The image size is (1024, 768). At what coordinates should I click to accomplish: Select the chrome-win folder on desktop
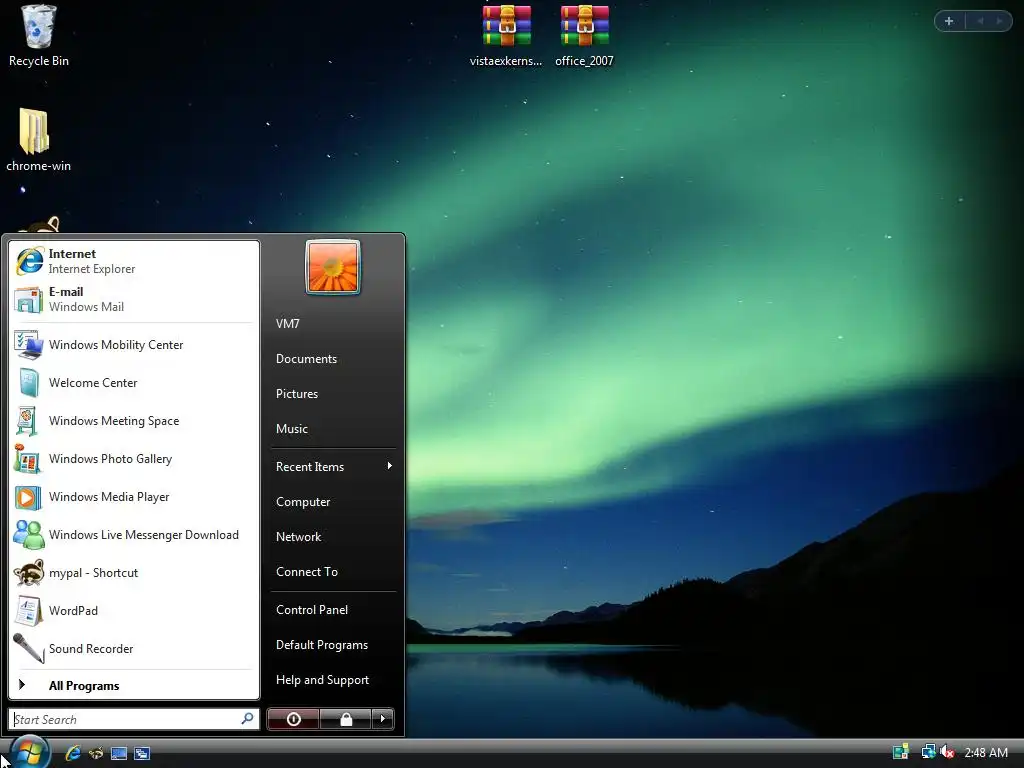point(39,140)
